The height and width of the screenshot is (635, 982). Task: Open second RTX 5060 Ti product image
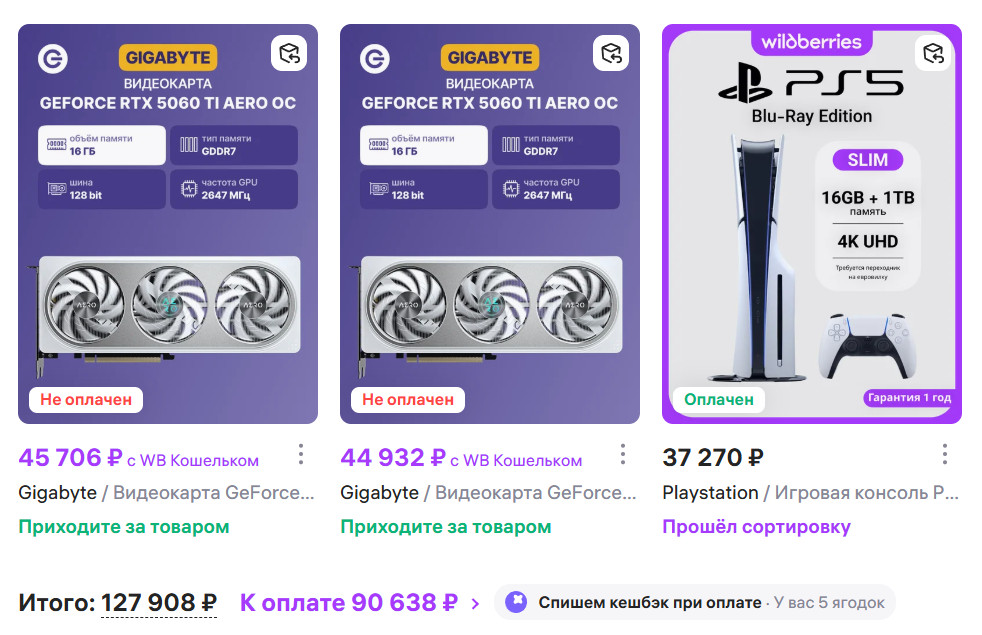(x=490, y=224)
